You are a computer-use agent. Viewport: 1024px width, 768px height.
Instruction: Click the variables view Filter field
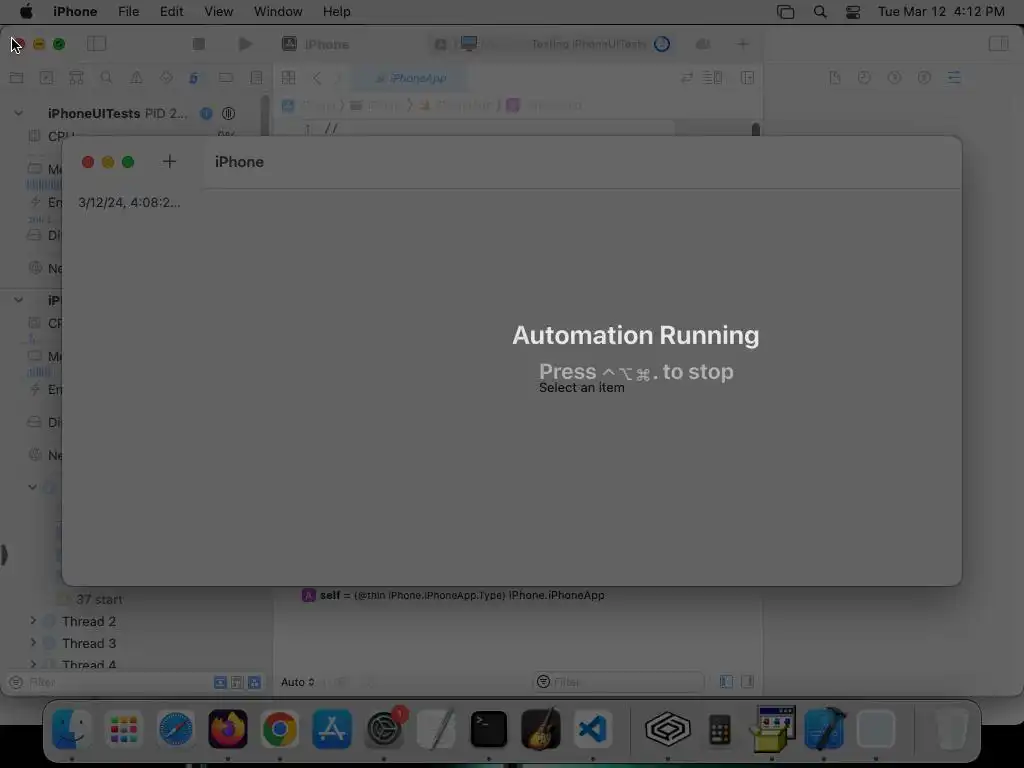point(618,682)
